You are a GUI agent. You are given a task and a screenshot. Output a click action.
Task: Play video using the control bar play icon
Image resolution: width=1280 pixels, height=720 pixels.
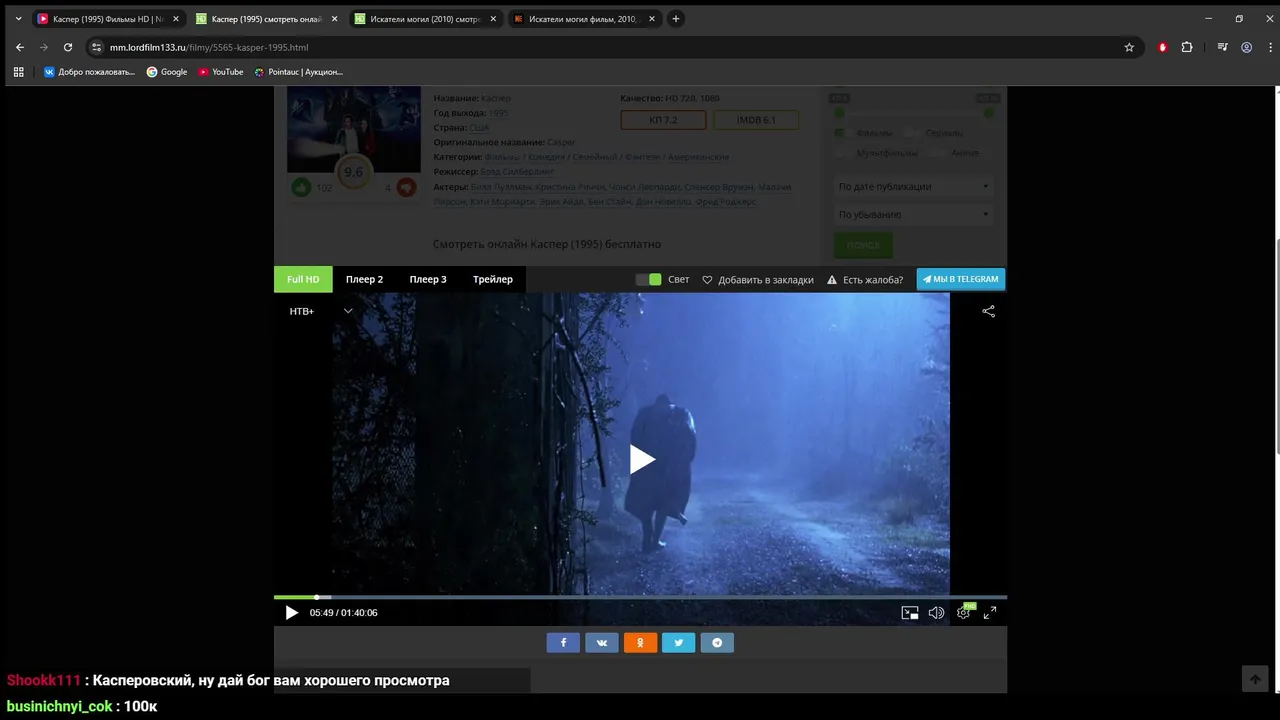[x=291, y=613]
